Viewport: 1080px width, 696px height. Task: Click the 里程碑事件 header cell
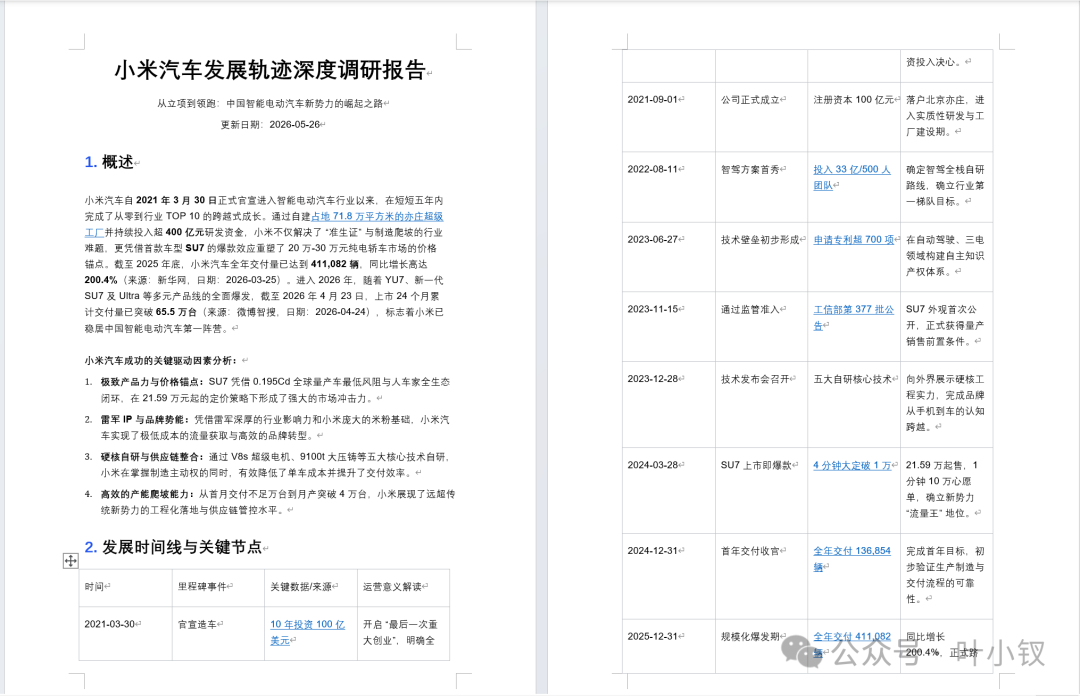(x=218, y=587)
